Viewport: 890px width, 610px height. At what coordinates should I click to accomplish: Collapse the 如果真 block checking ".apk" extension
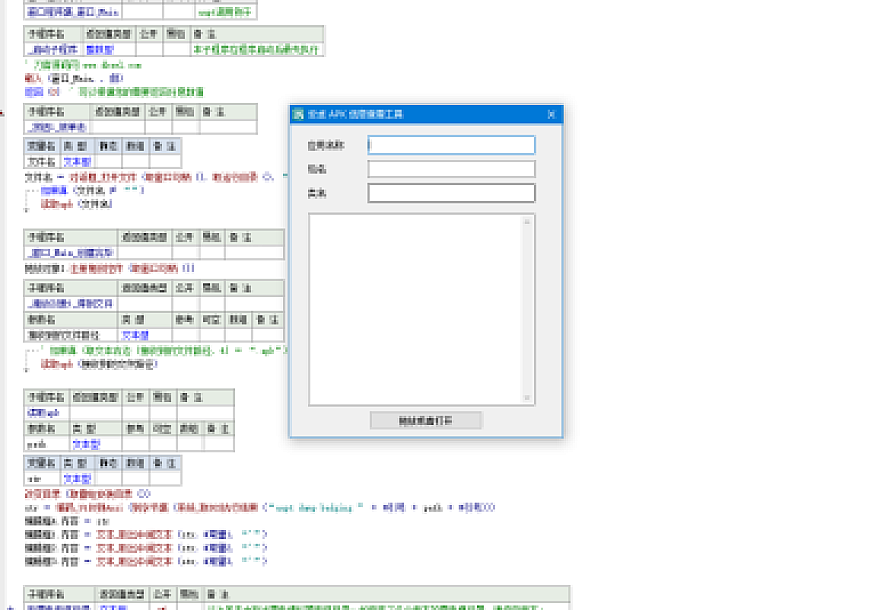point(27,351)
